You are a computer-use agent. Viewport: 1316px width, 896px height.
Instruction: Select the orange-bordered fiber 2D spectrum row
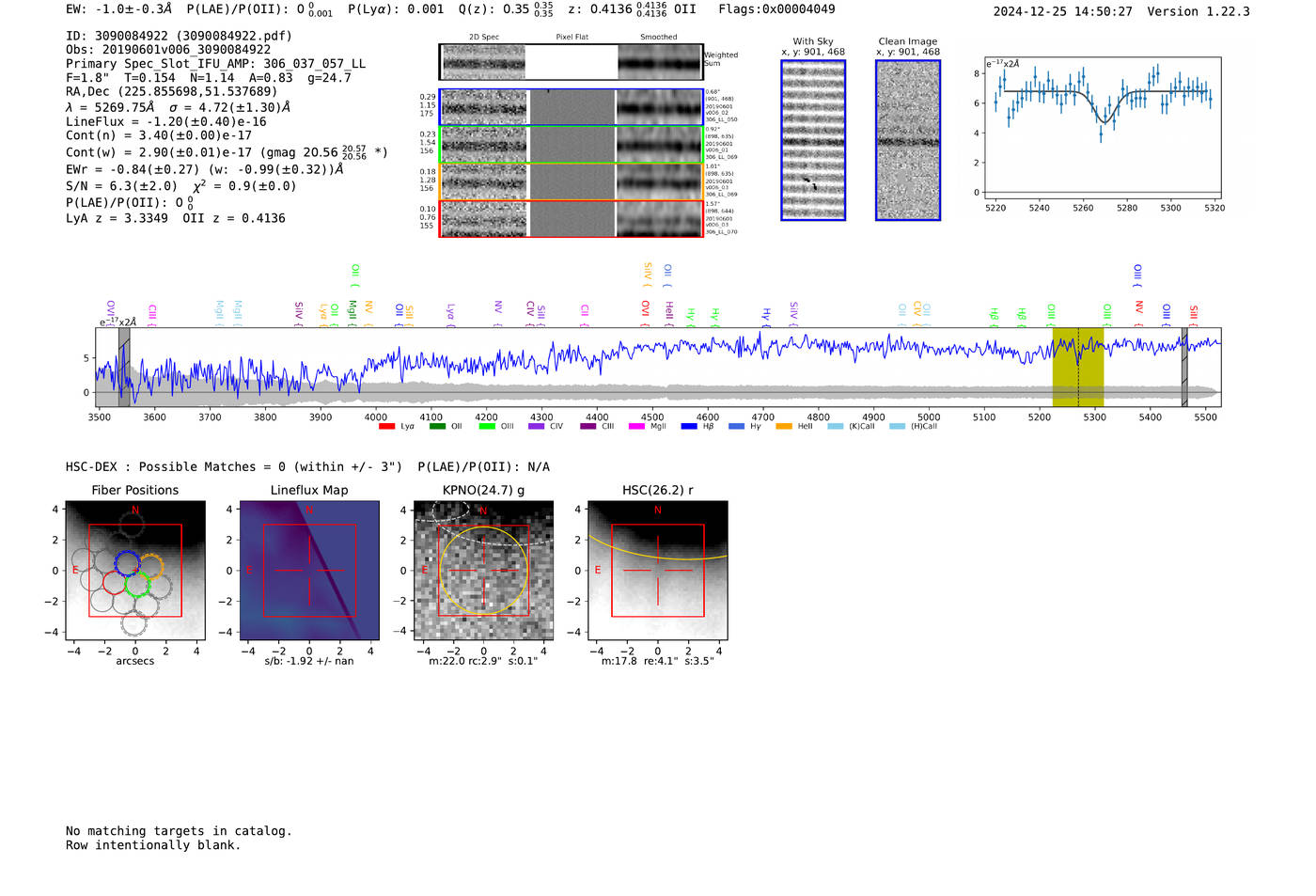(x=571, y=181)
